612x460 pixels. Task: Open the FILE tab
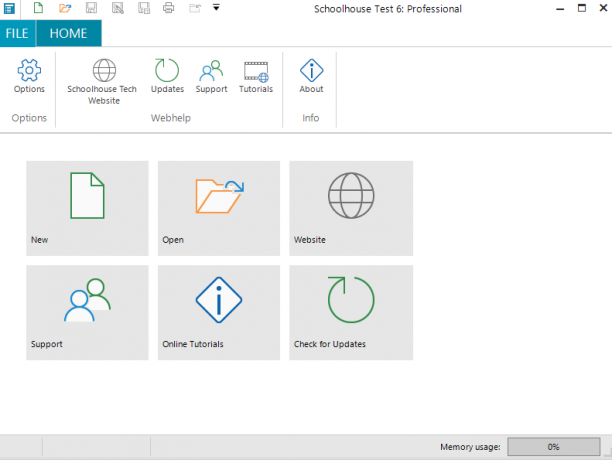point(17,33)
